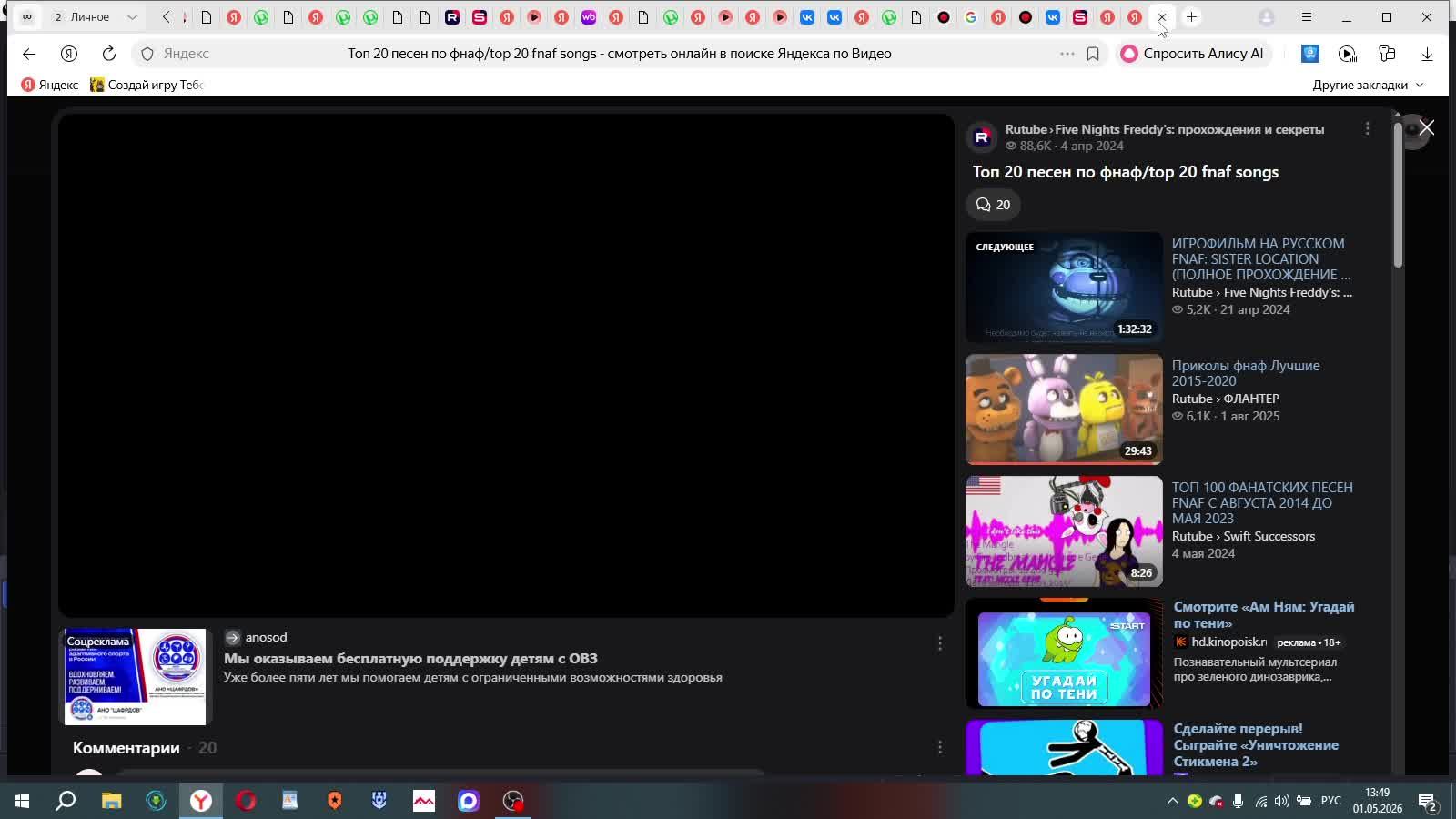Open the Яндекс bookmark in bookmarks bar

(51, 85)
